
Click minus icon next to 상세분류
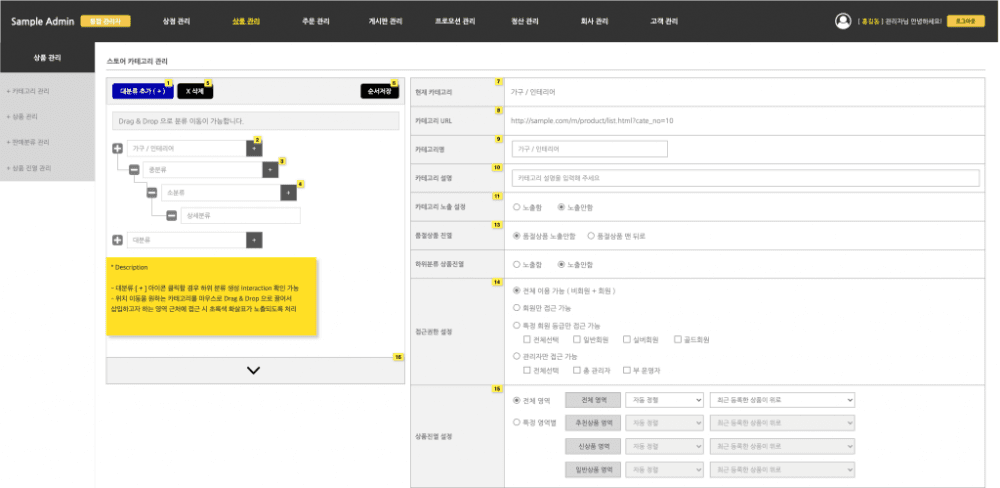click(x=172, y=215)
